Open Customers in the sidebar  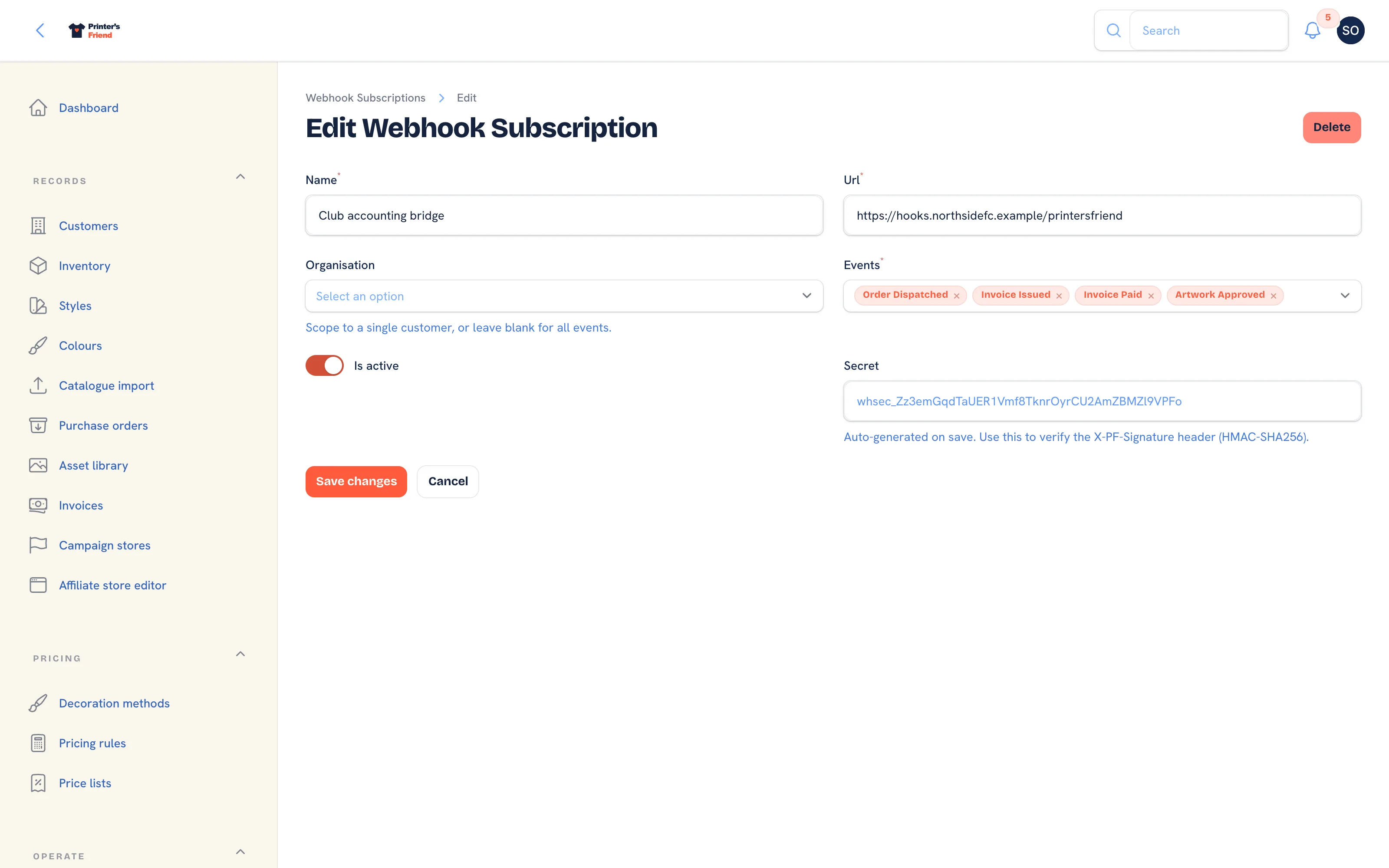tap(89, 226)
